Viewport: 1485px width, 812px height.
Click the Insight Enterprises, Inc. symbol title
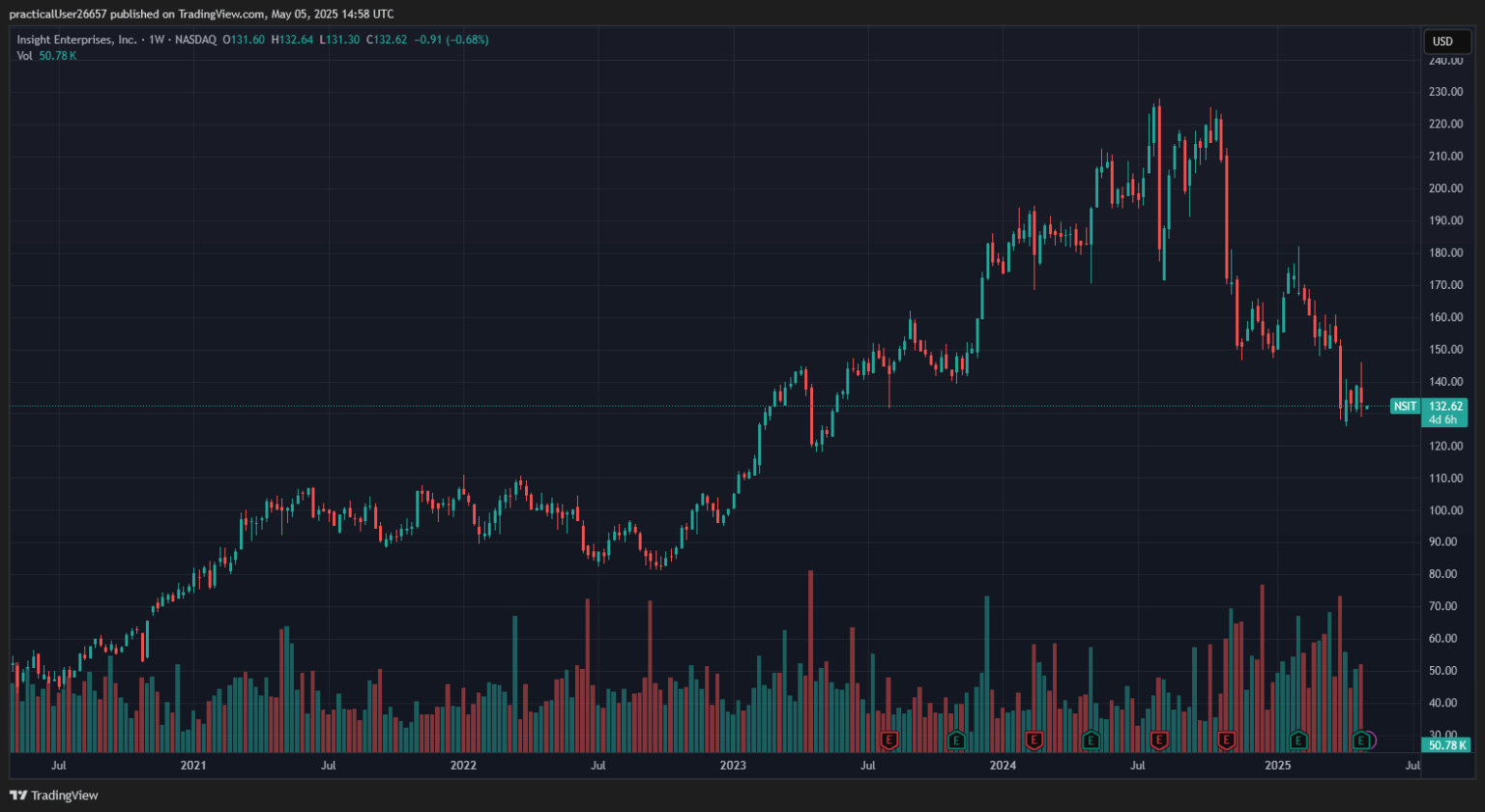[76, 40]
